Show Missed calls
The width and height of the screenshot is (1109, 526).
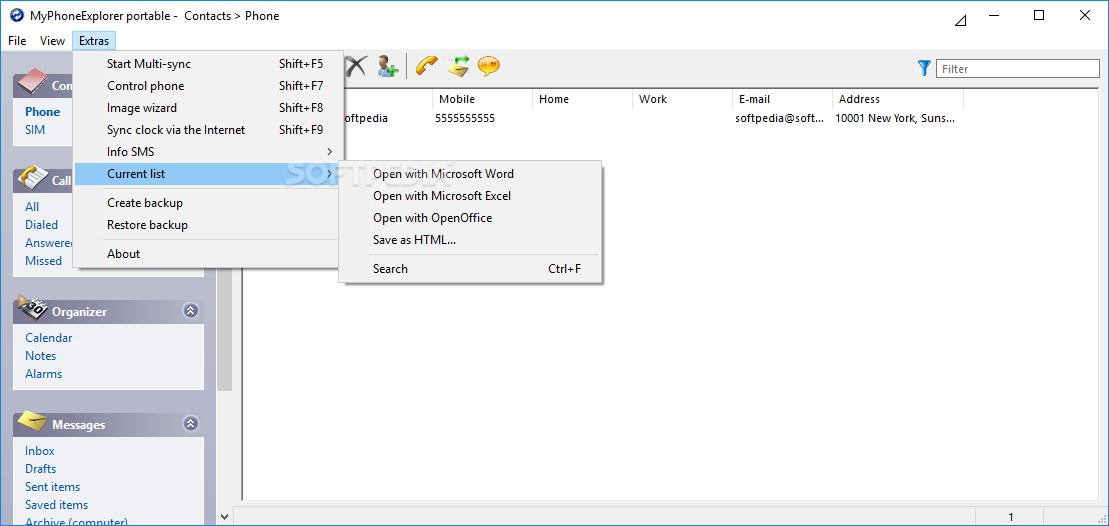pos(43,260)
